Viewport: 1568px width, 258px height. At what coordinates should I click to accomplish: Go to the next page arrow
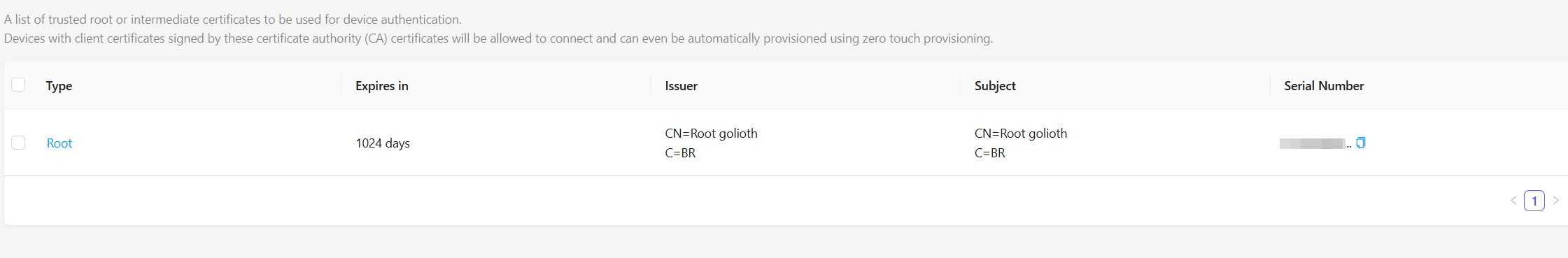tap(1555, 201)
